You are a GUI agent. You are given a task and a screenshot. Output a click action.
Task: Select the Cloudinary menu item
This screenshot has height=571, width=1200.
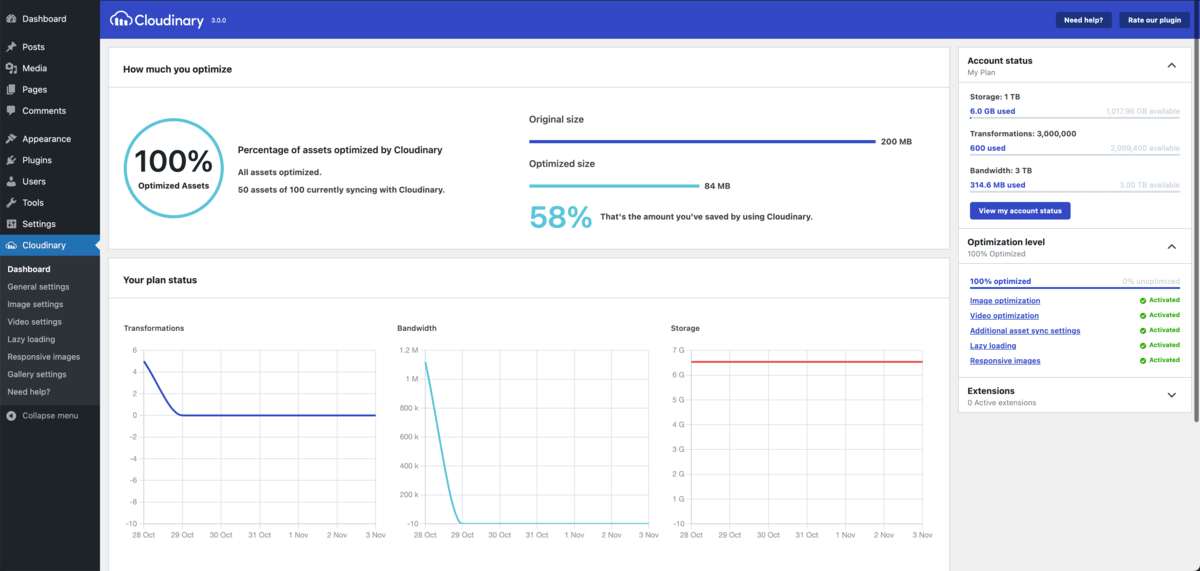click(x=50, y=245)
